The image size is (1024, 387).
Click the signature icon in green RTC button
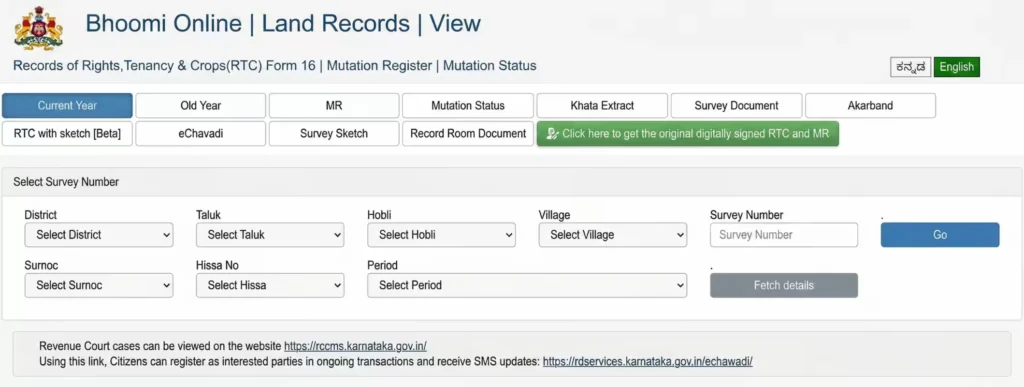[x=552, y=134]
